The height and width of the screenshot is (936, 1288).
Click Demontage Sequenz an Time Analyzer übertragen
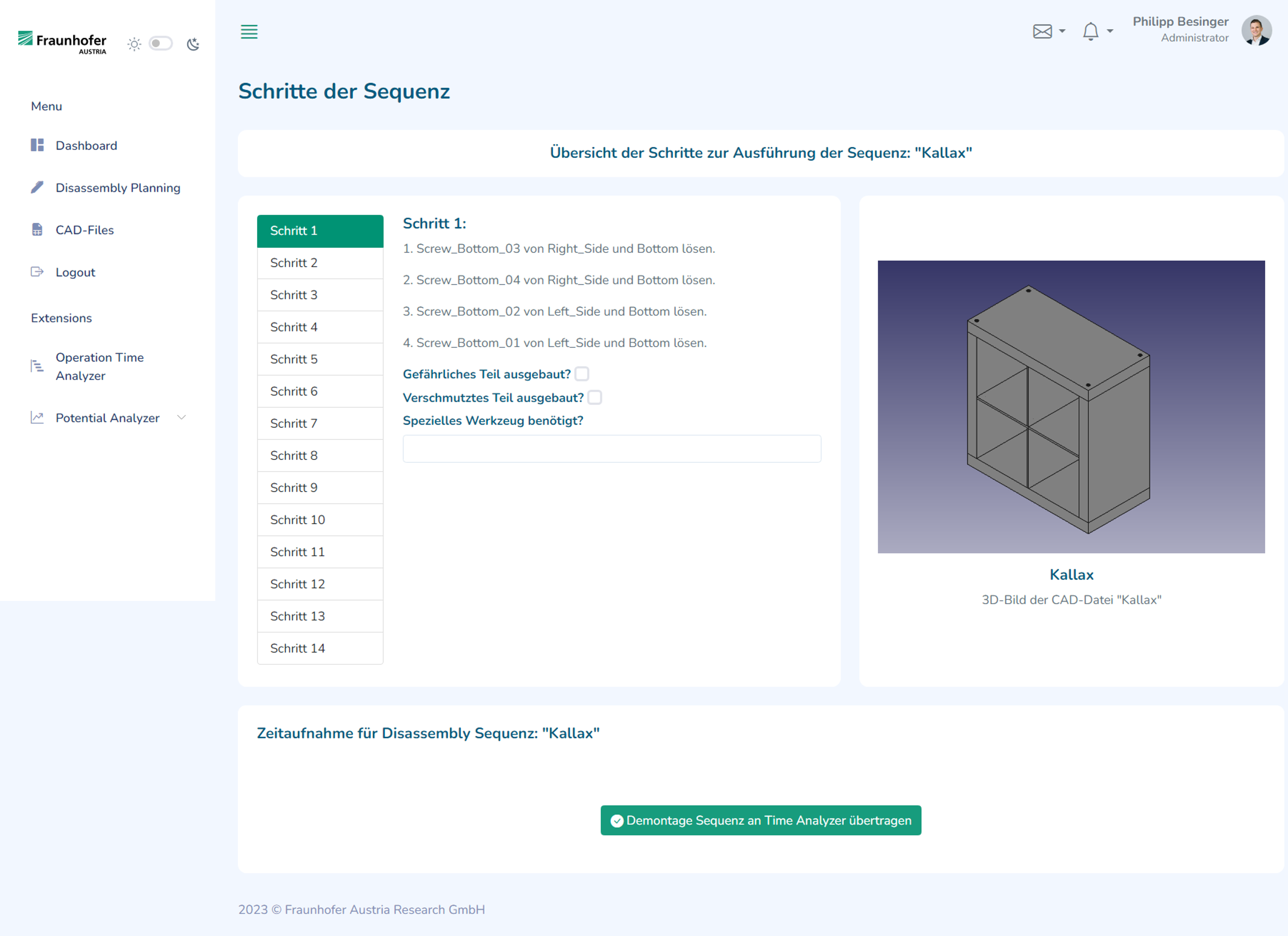[x=761, y=820]
